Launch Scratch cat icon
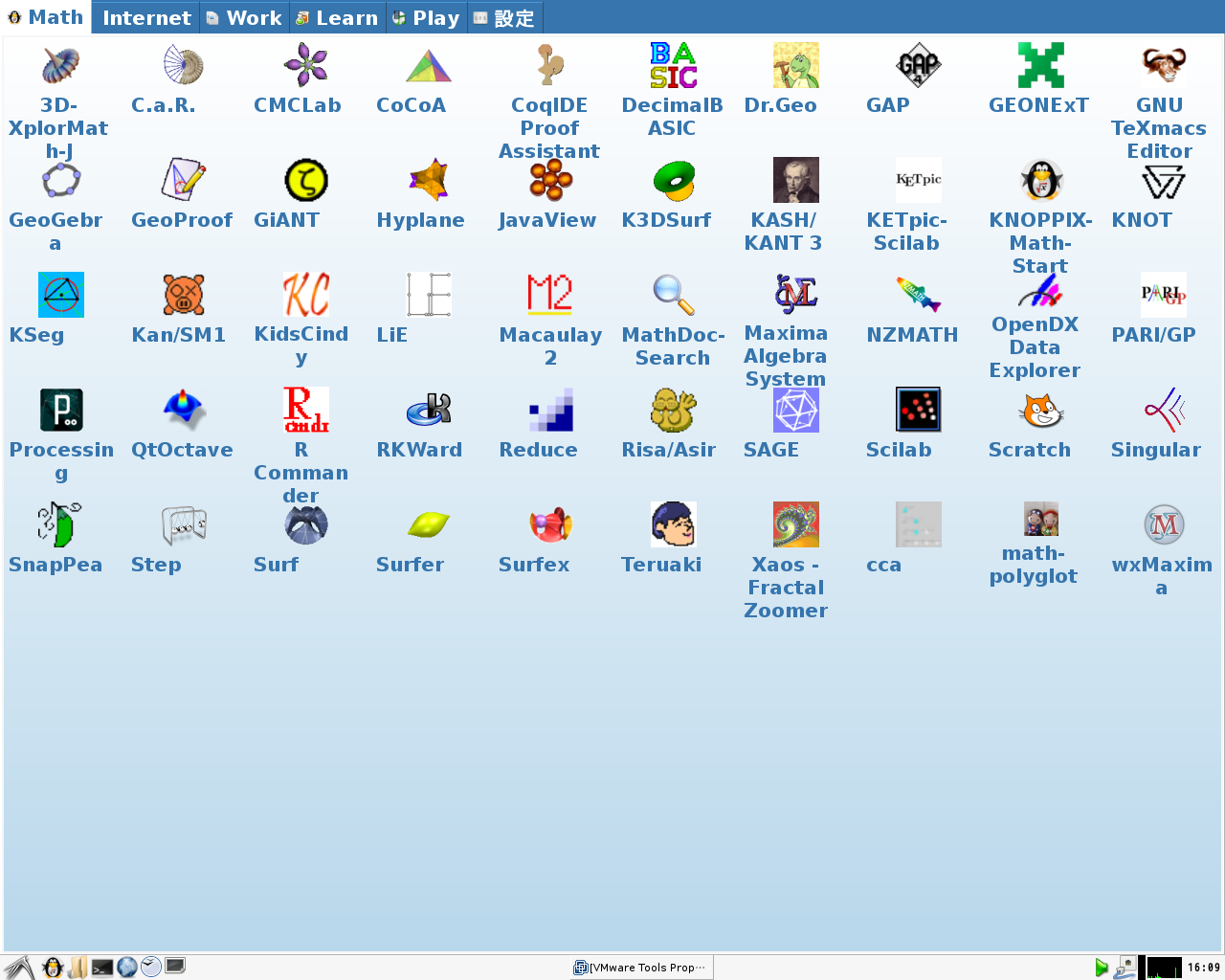 [1041, 410]
